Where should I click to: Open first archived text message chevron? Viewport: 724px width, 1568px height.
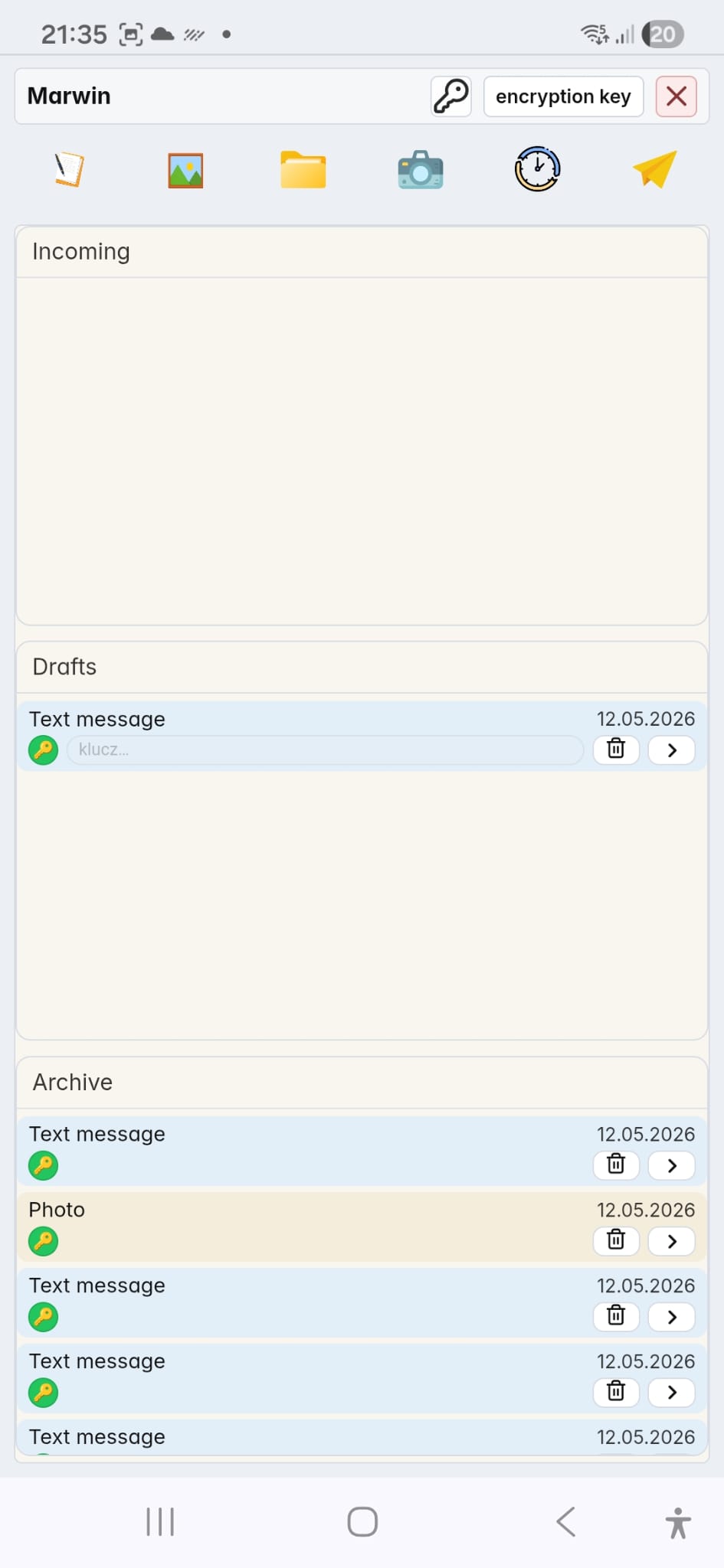coord(672,1165)
